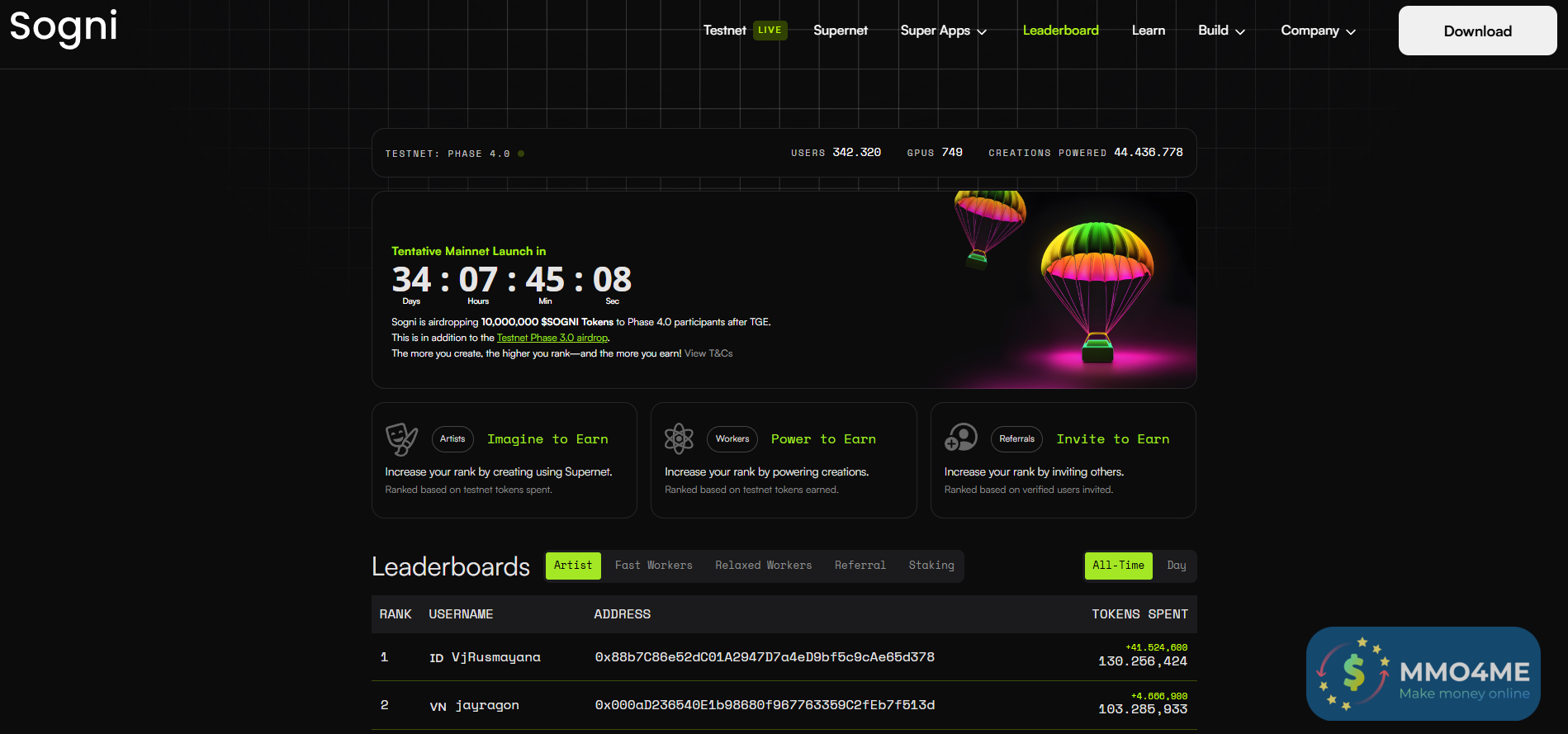Open the Leaderboard nav link
The height and width of the screenshot is (734, 1568).
coord(1060,31)
